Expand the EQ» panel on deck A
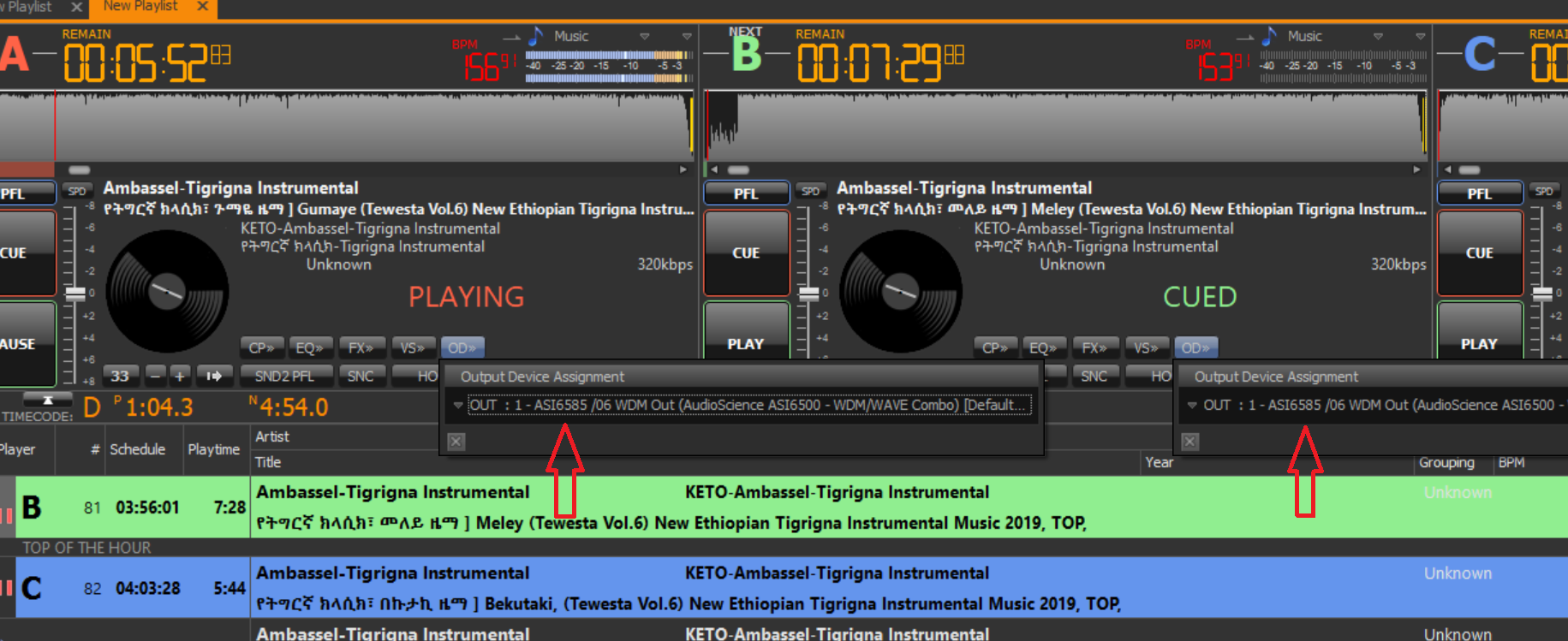Screen dimensions: 1568x641 [310, 348]
